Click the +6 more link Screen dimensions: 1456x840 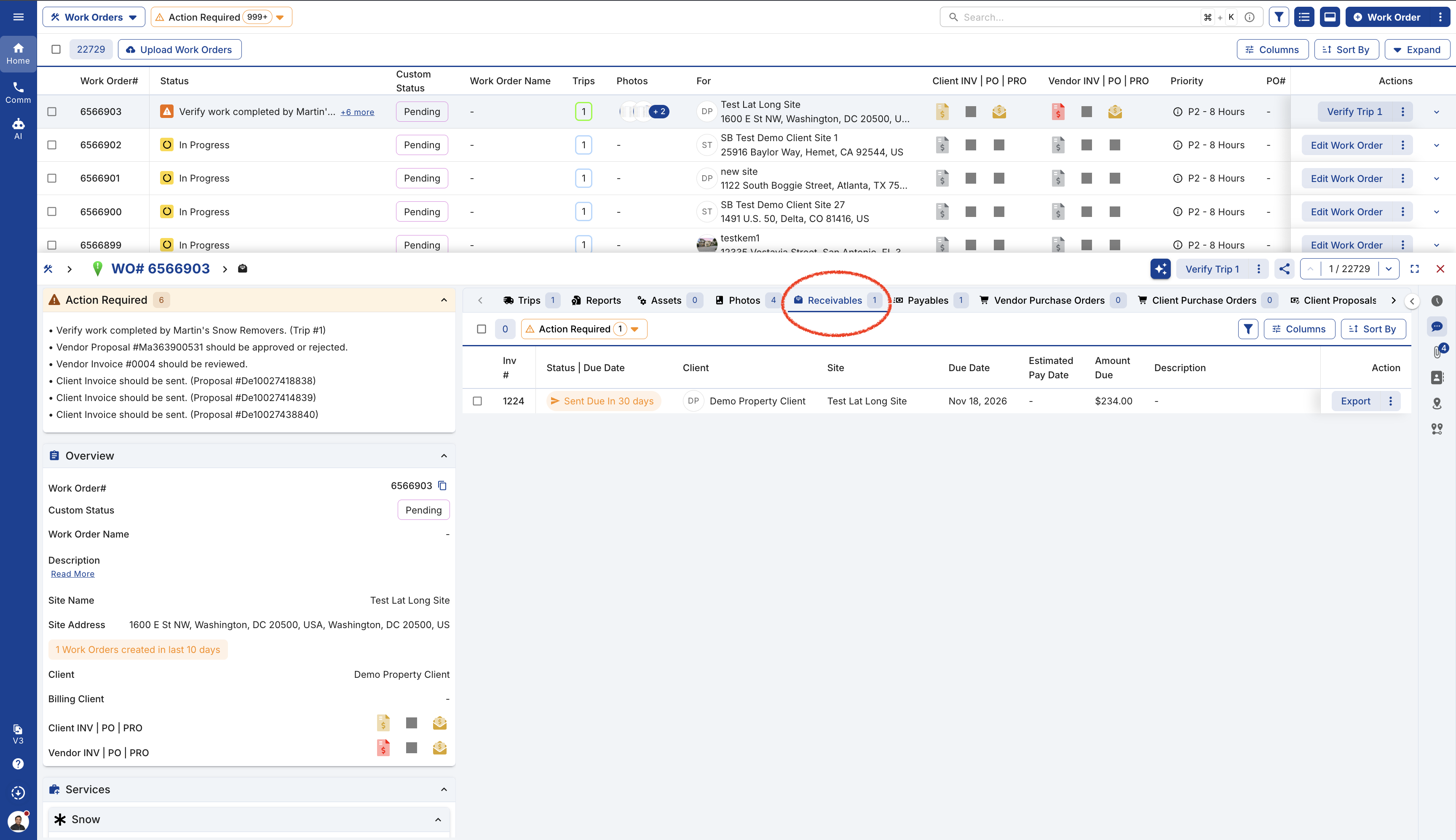(357, 112)
